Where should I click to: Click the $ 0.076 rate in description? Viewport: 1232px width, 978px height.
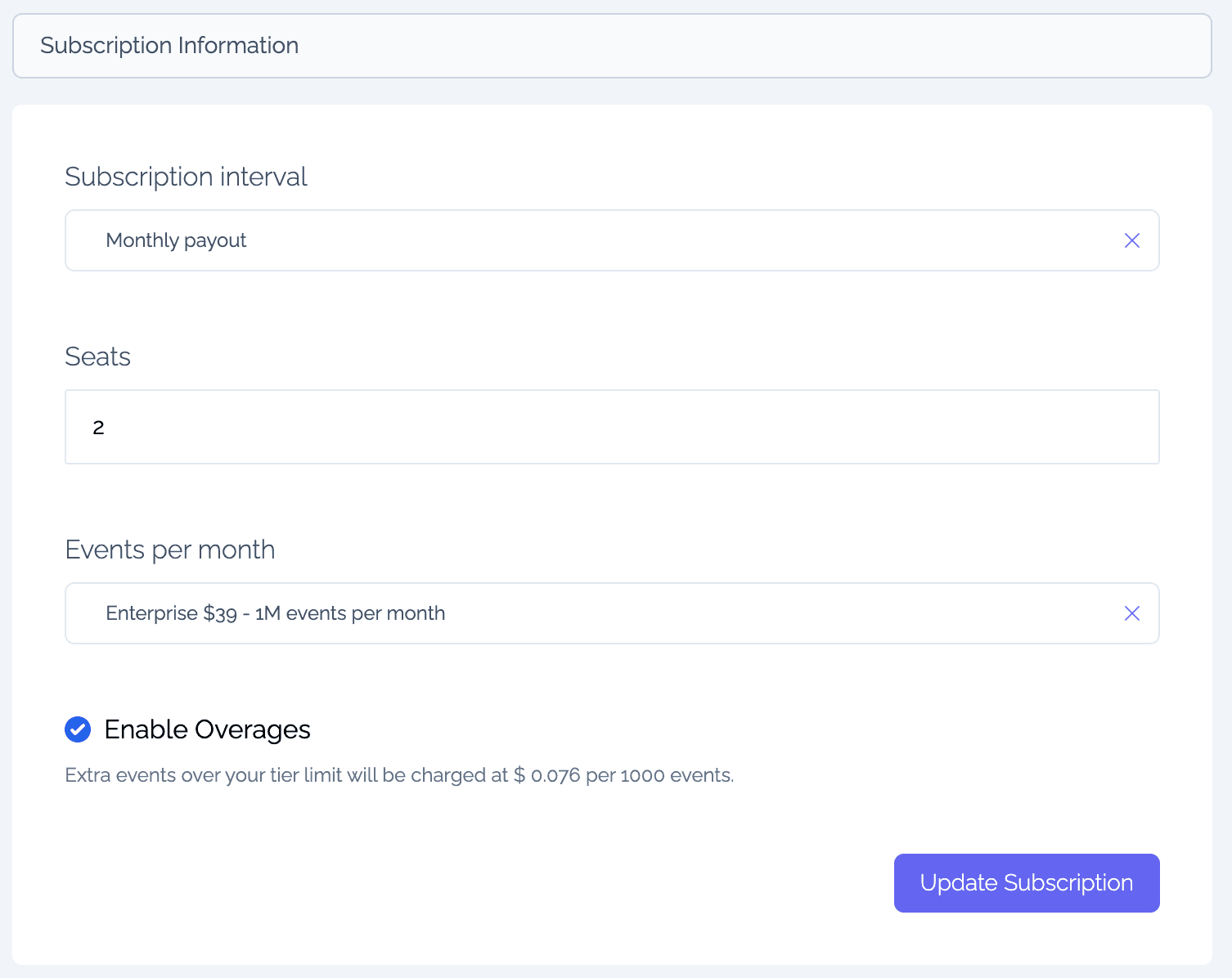coord(546,775)
